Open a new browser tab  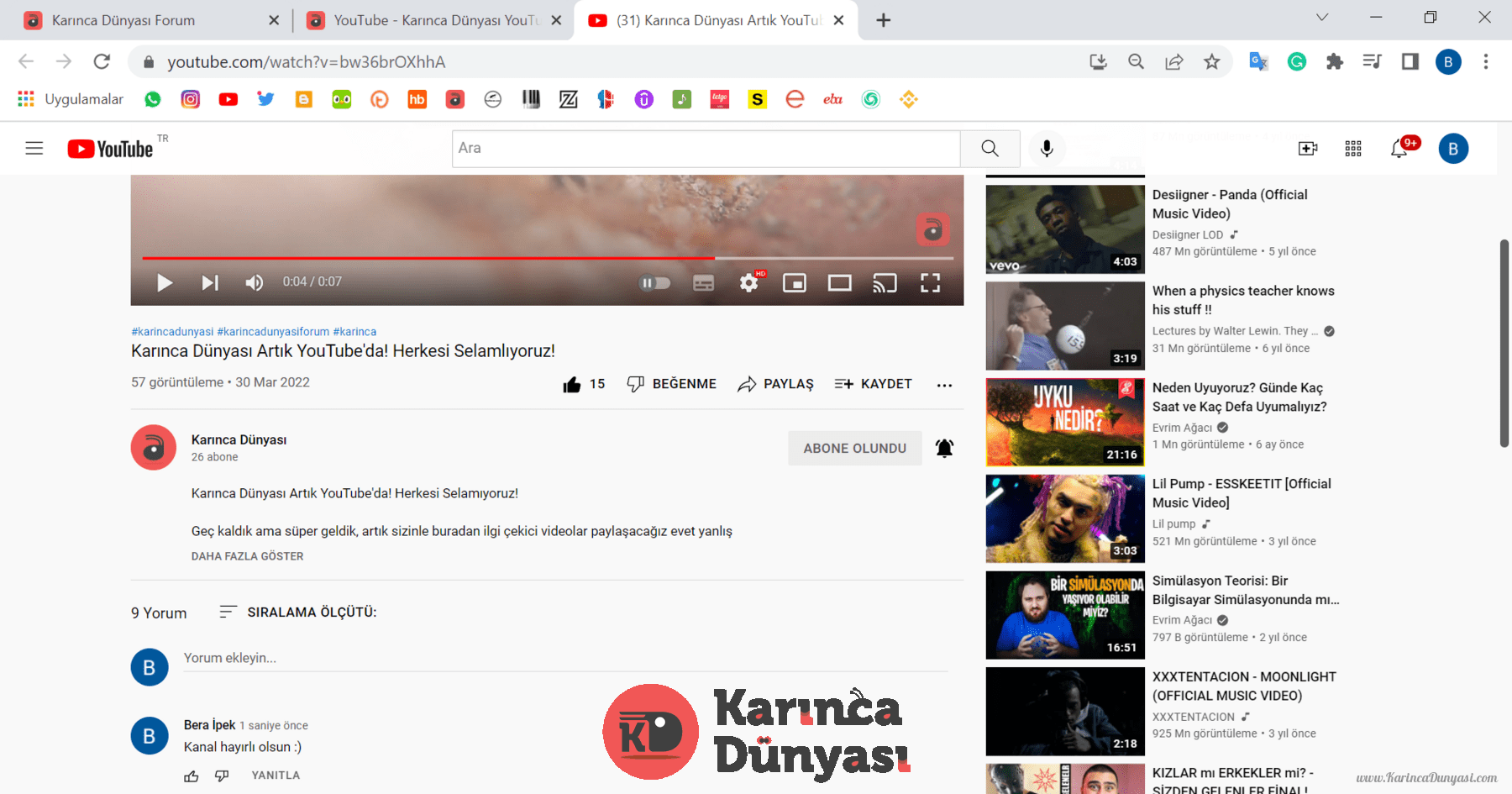click(x=884, y=20)
